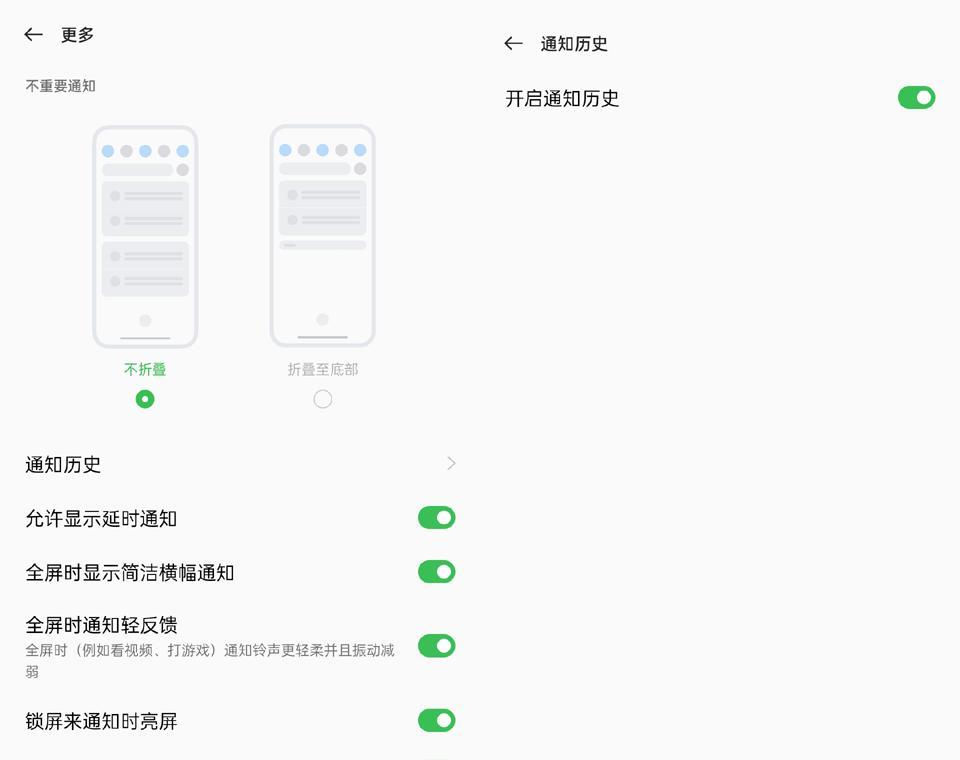Tap the 不折叠 phone preview illustration

tap(145, 237)
